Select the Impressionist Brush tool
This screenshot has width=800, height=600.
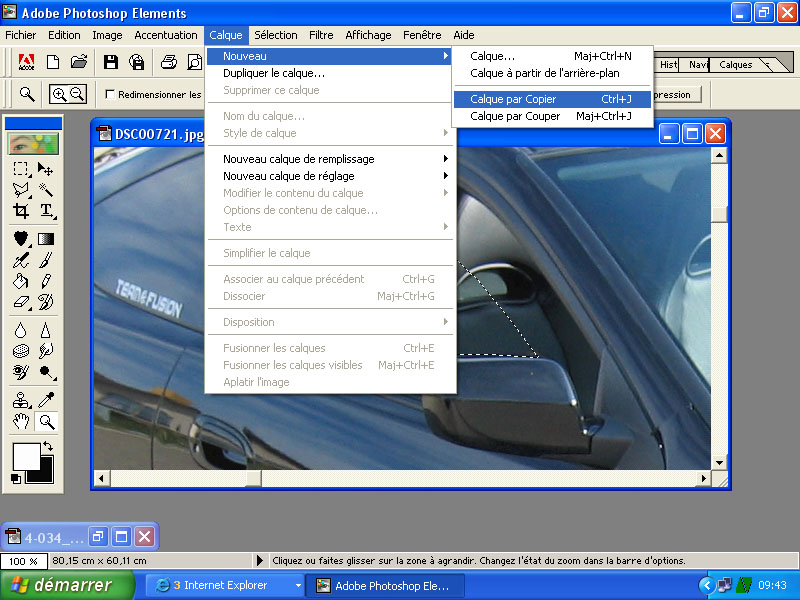coord(46,302)
